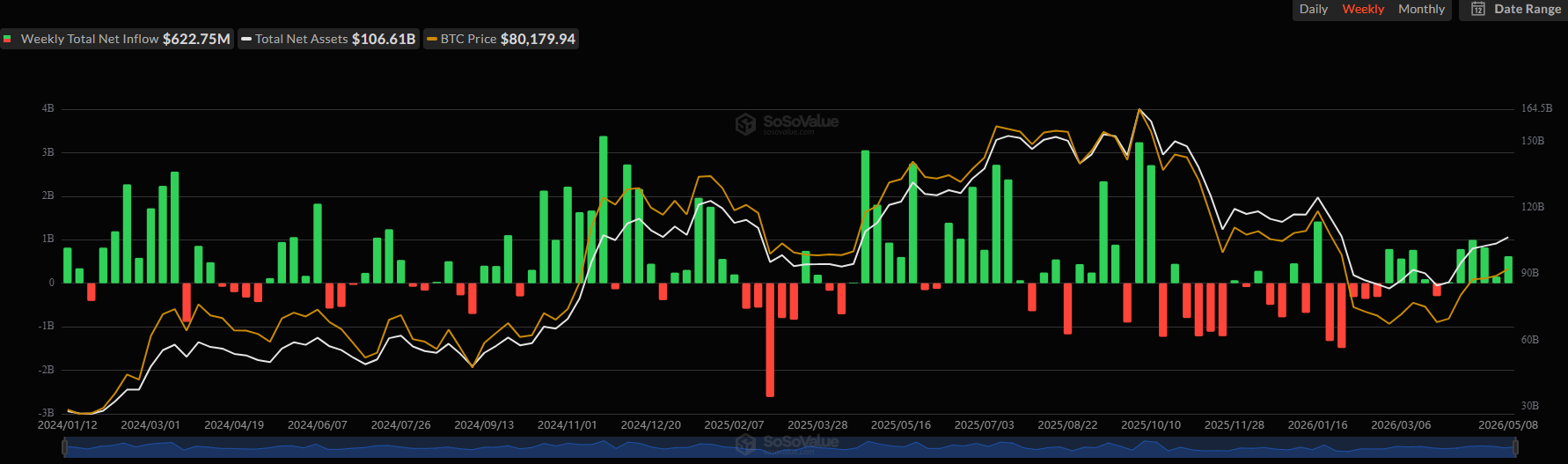
Task: Click the 2024/01/12 x-axis date label
Action: tap(67, 424)
